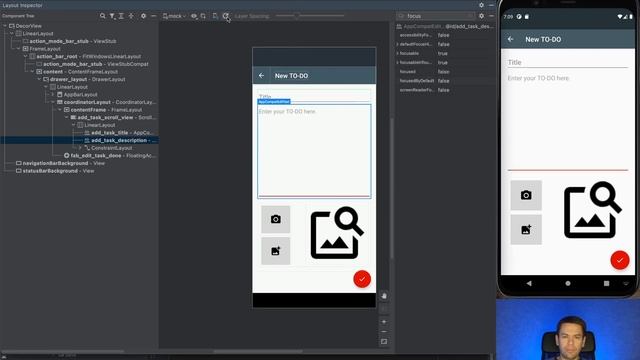Click red checkmark FAB in inspector preview
Image resolution: width=640 pixels, height=360 pixels.
tap(362, 279)
